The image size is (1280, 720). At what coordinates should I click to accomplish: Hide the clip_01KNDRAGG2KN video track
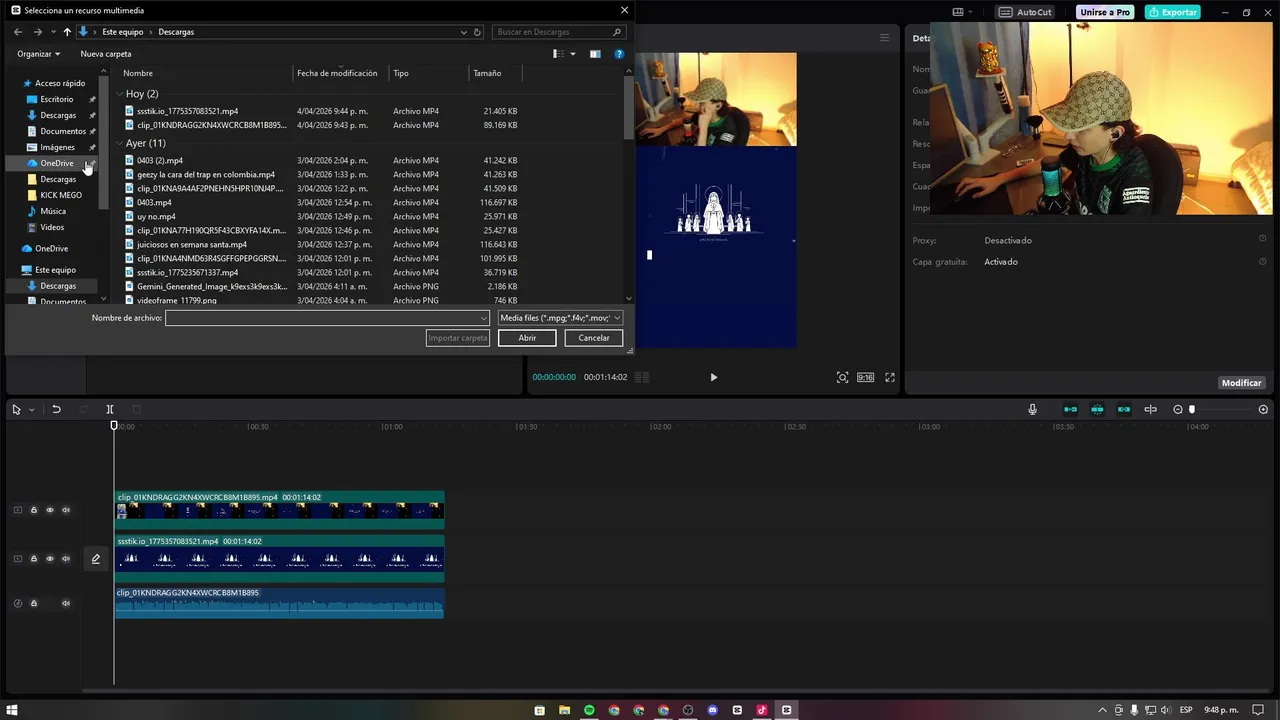pos(50,510)
